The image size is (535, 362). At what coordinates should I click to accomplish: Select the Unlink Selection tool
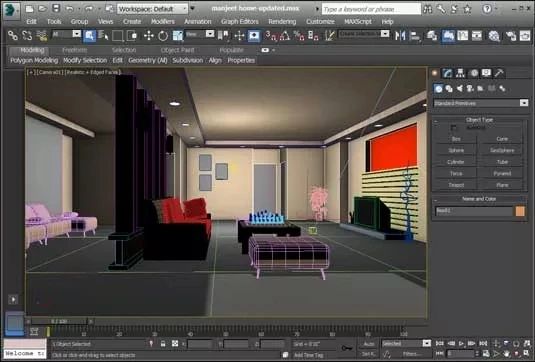27,35
